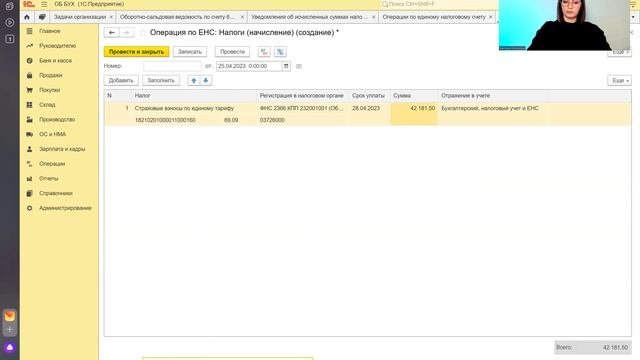The image size is (640, 360).
Task: Click the purple round icon at bottom left
Action: point(10,347)
